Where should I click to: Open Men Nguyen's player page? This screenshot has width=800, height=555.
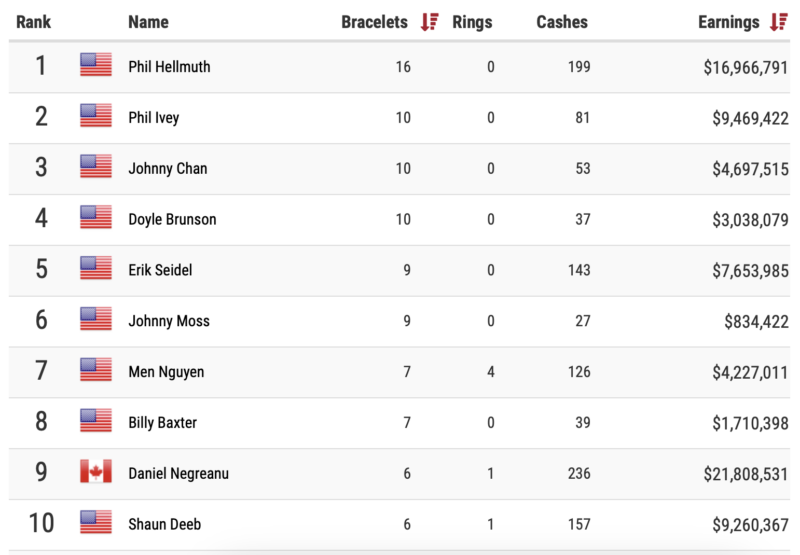(x=166, y=372)
